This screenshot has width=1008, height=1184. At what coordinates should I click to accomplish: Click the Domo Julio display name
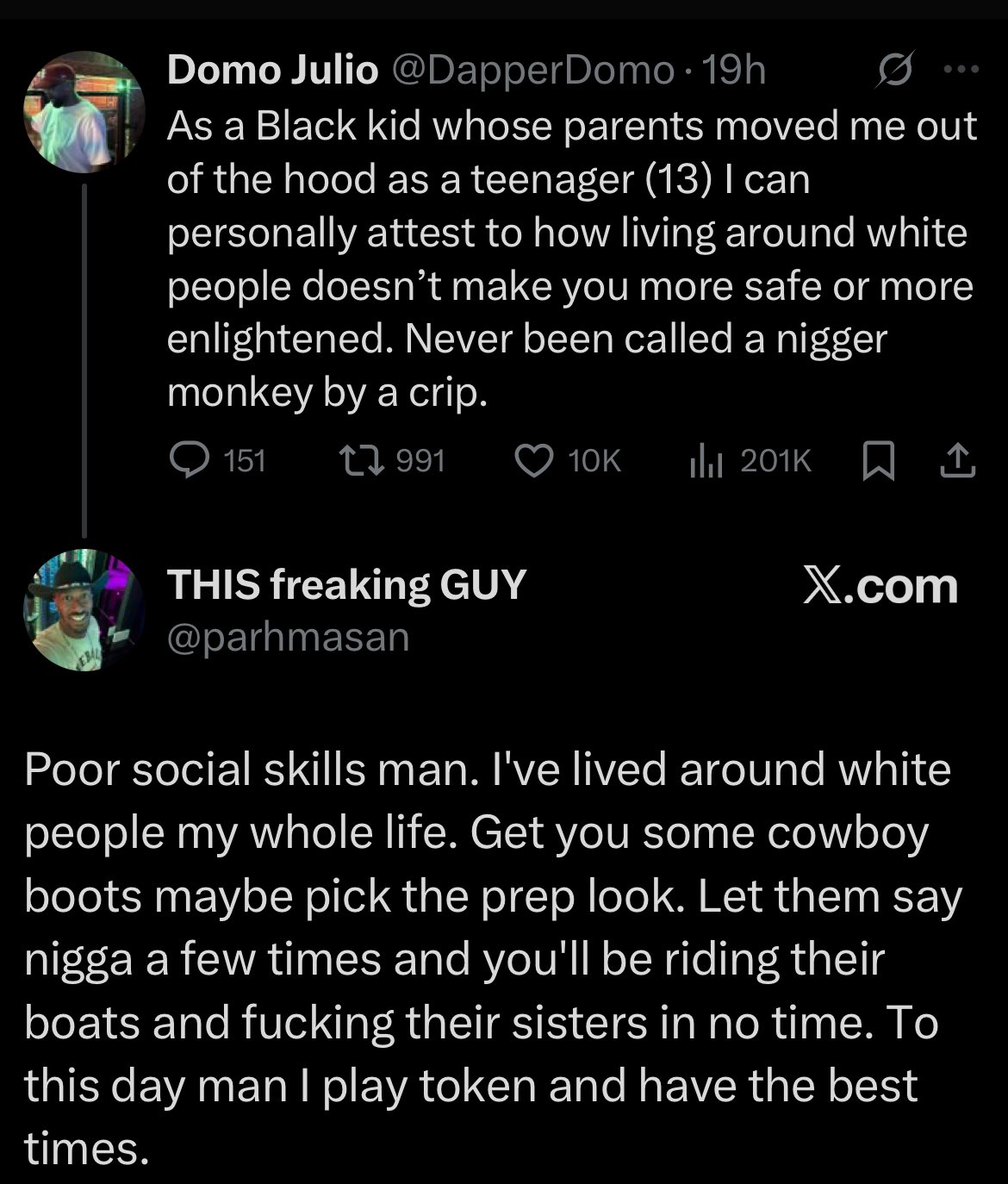tap(272, 71)
